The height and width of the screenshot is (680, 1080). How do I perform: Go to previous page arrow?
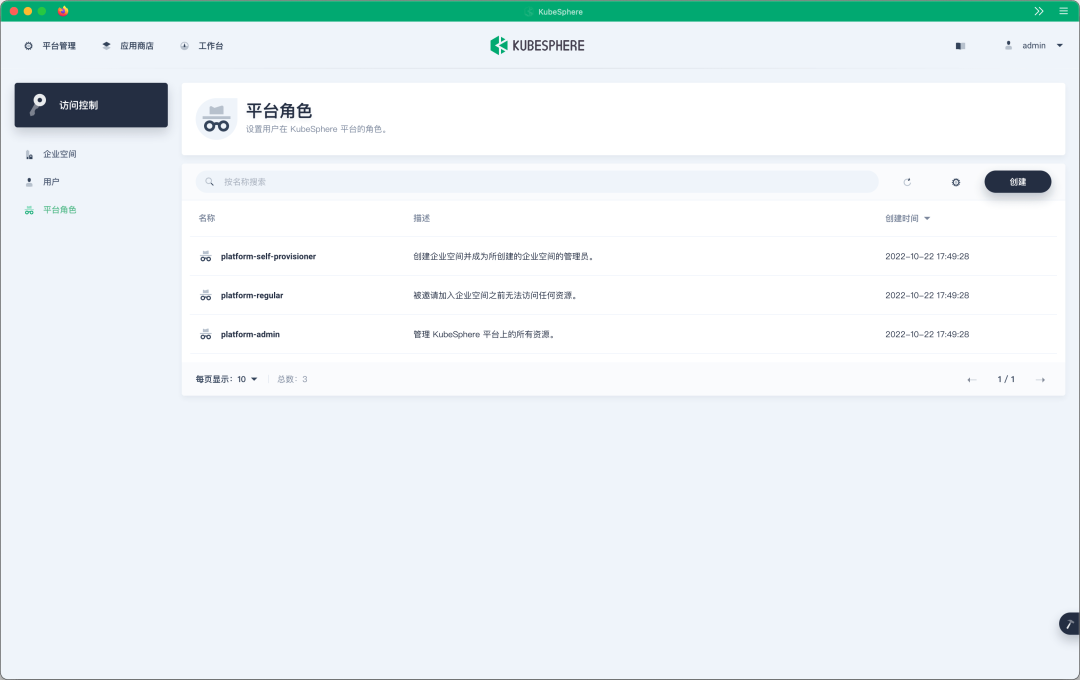[971, 380]
